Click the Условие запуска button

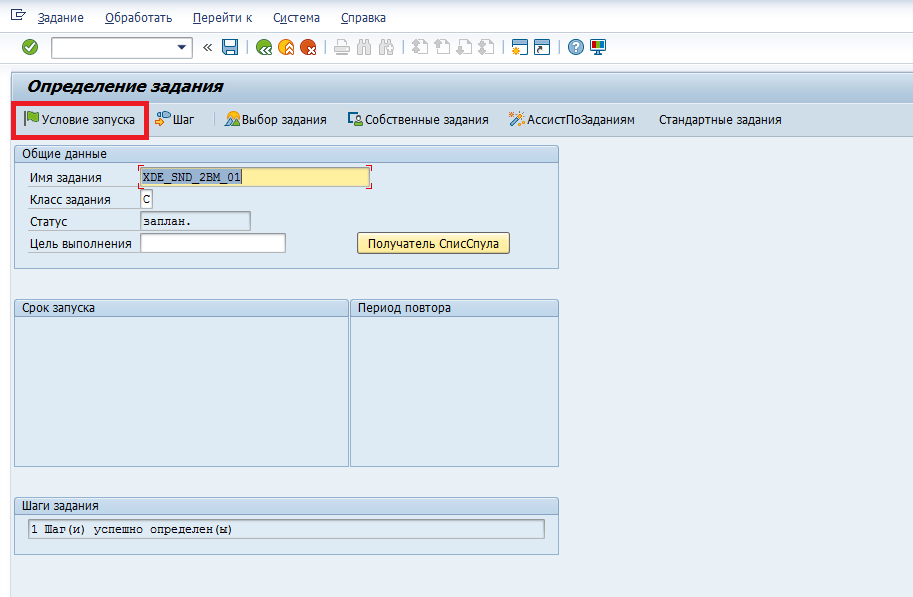79,120
